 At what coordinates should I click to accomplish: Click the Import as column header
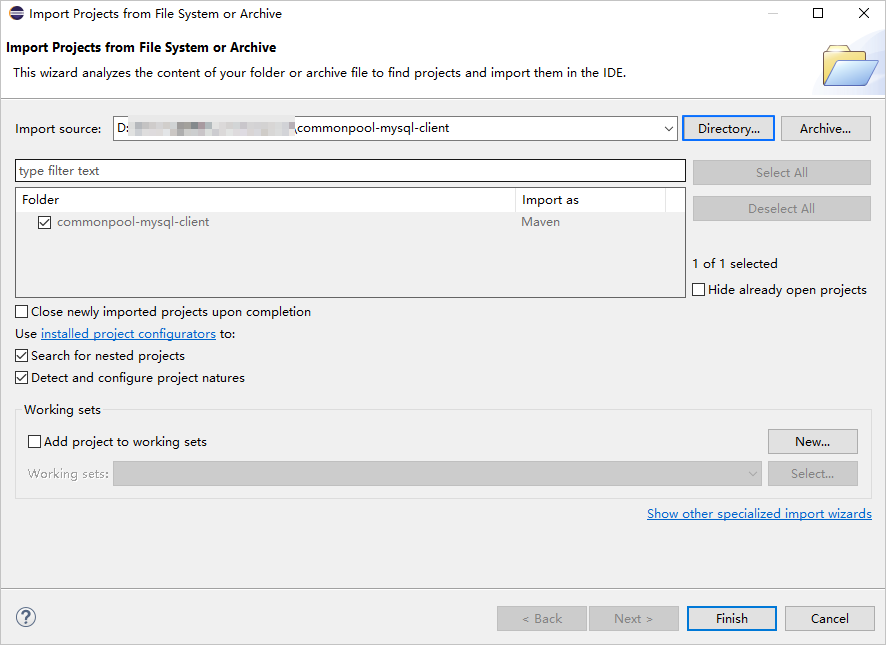590,200
